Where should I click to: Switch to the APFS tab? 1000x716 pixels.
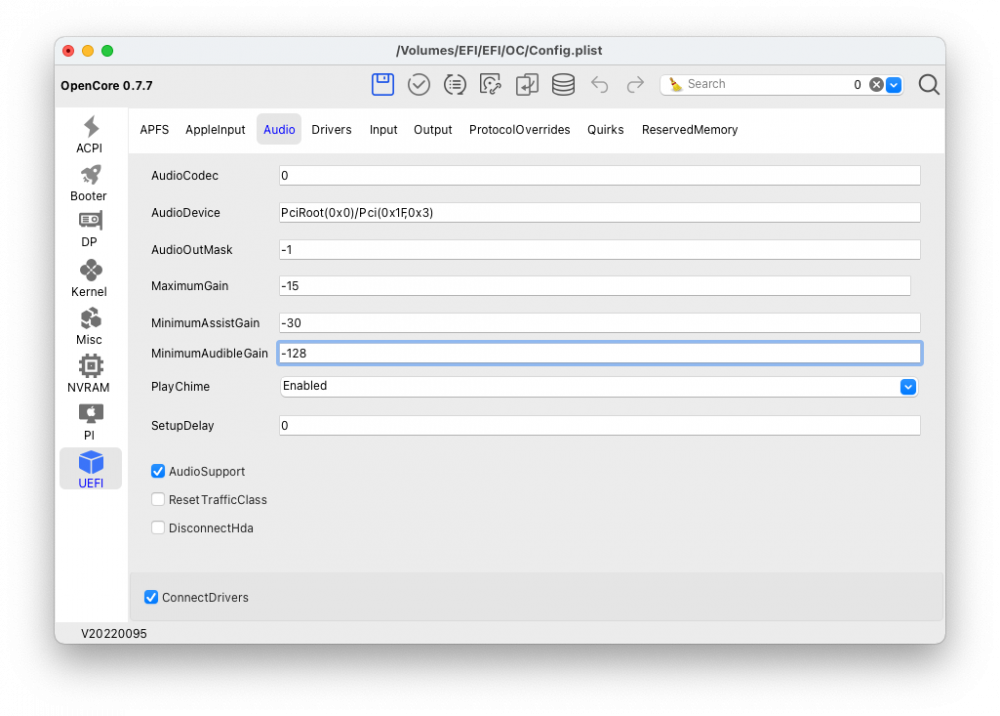click(x=154, y=129)
